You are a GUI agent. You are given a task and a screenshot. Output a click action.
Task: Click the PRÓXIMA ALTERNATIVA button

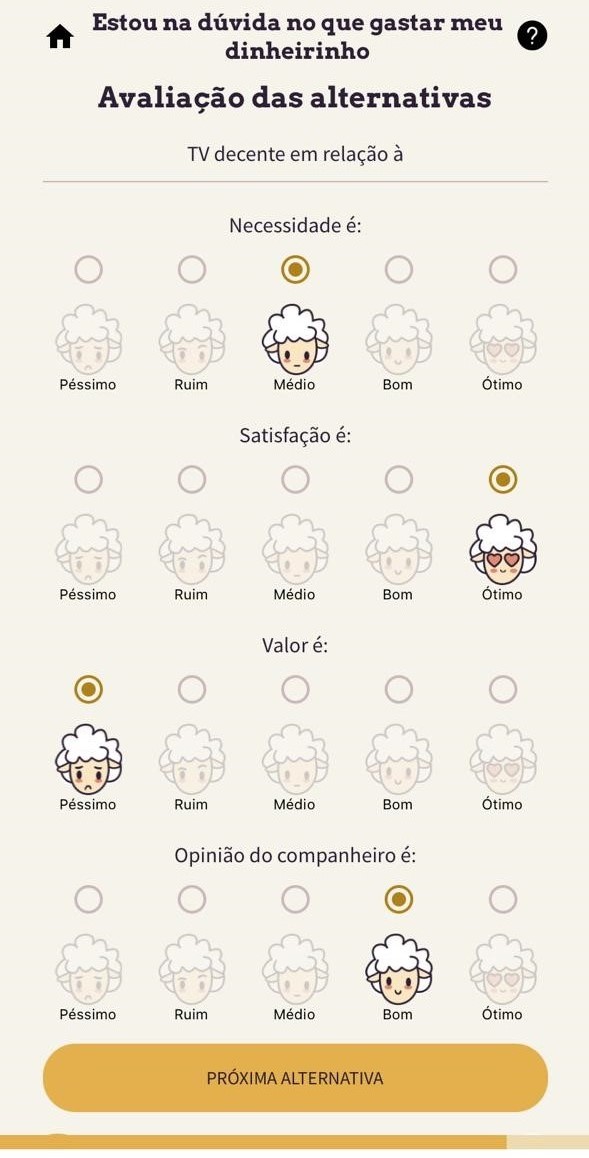coord(295,1078)
